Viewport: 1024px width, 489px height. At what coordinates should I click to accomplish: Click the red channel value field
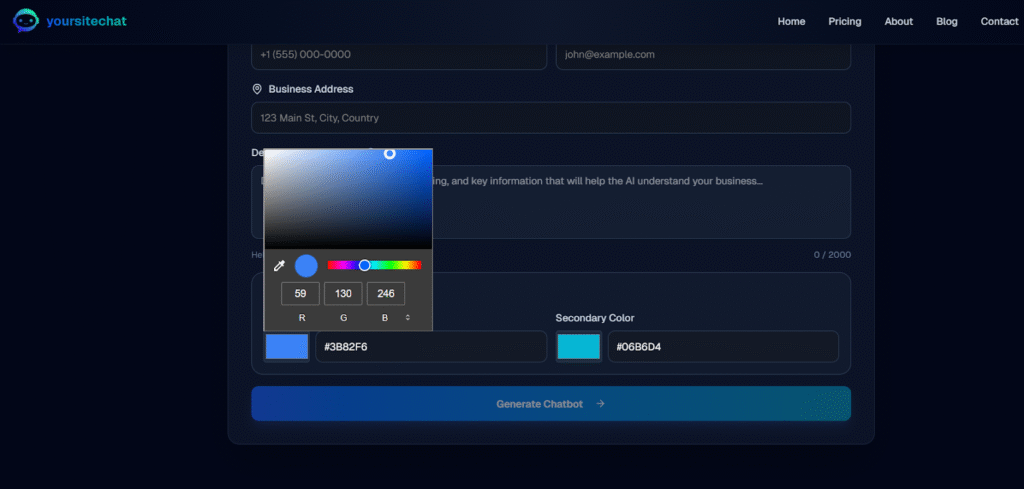coord(300,294)
